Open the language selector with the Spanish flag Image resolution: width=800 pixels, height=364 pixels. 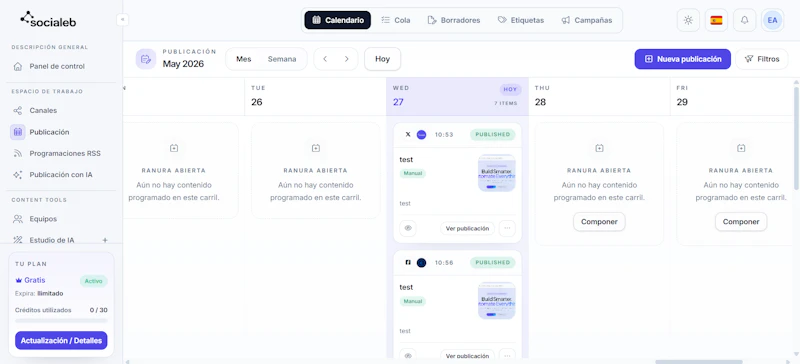[x=716, y=20]
